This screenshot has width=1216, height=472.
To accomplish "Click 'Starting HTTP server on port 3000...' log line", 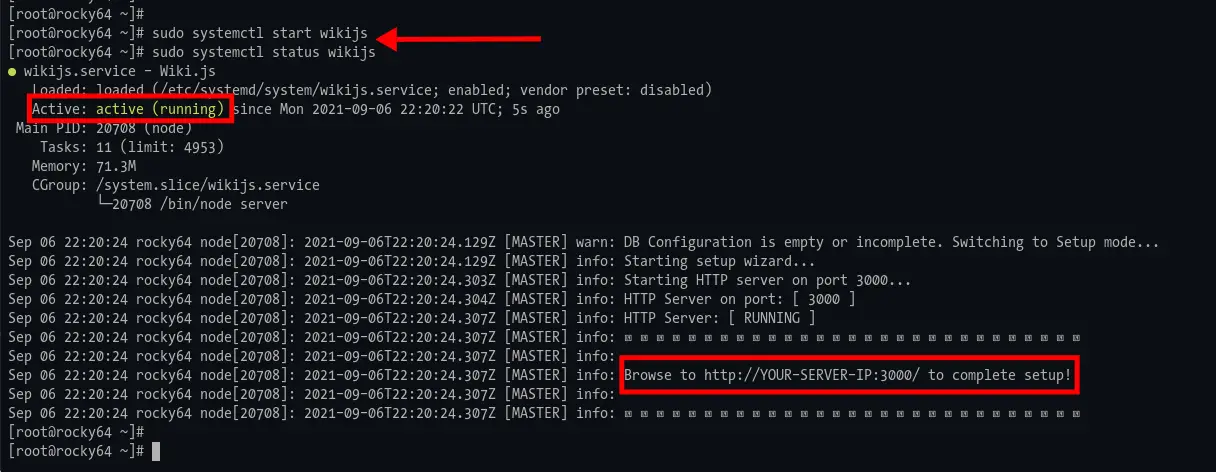I will pyautogui.click(x=767, y=280).
